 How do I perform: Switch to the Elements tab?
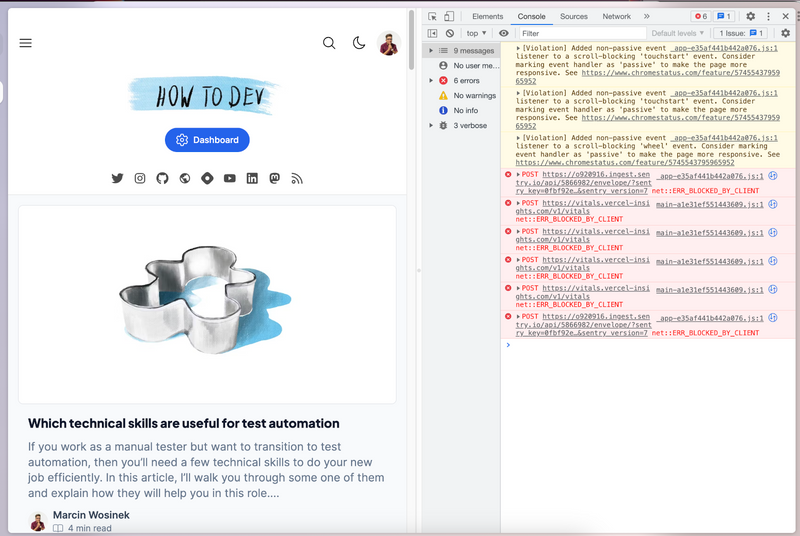click(x=487, y=17)
